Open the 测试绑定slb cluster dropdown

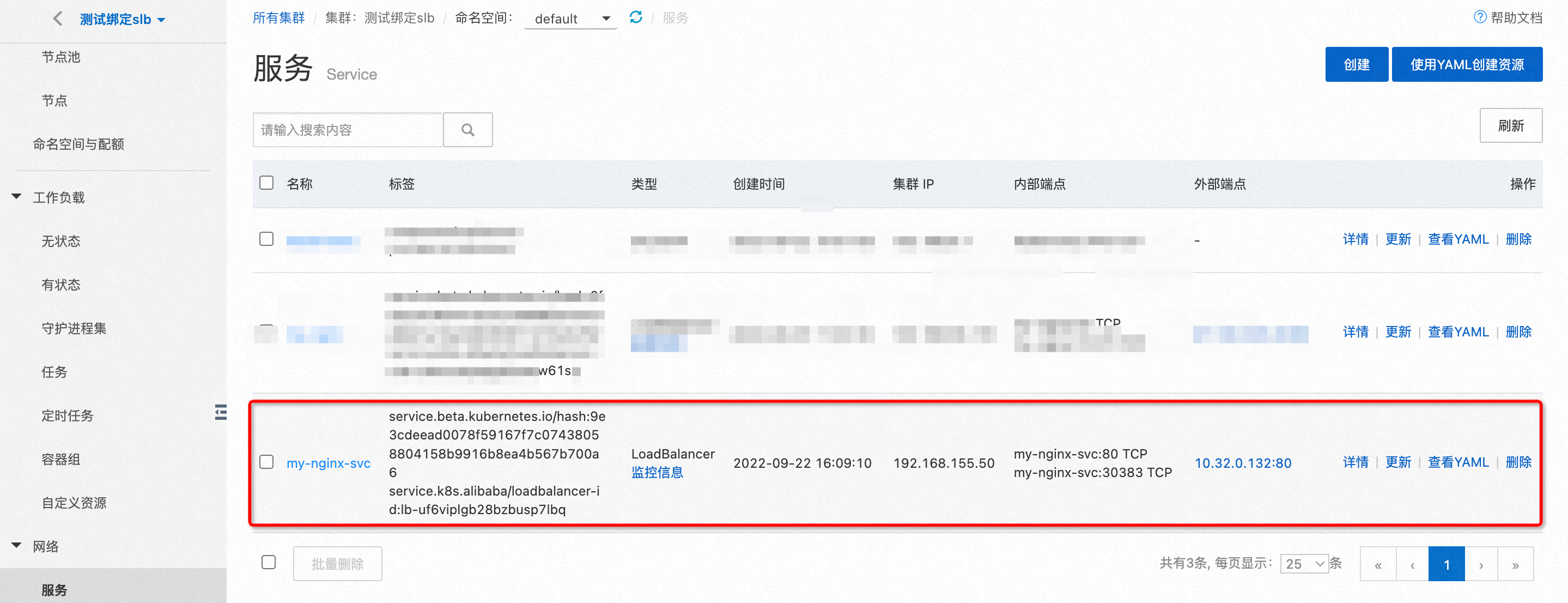coord(123,20)
